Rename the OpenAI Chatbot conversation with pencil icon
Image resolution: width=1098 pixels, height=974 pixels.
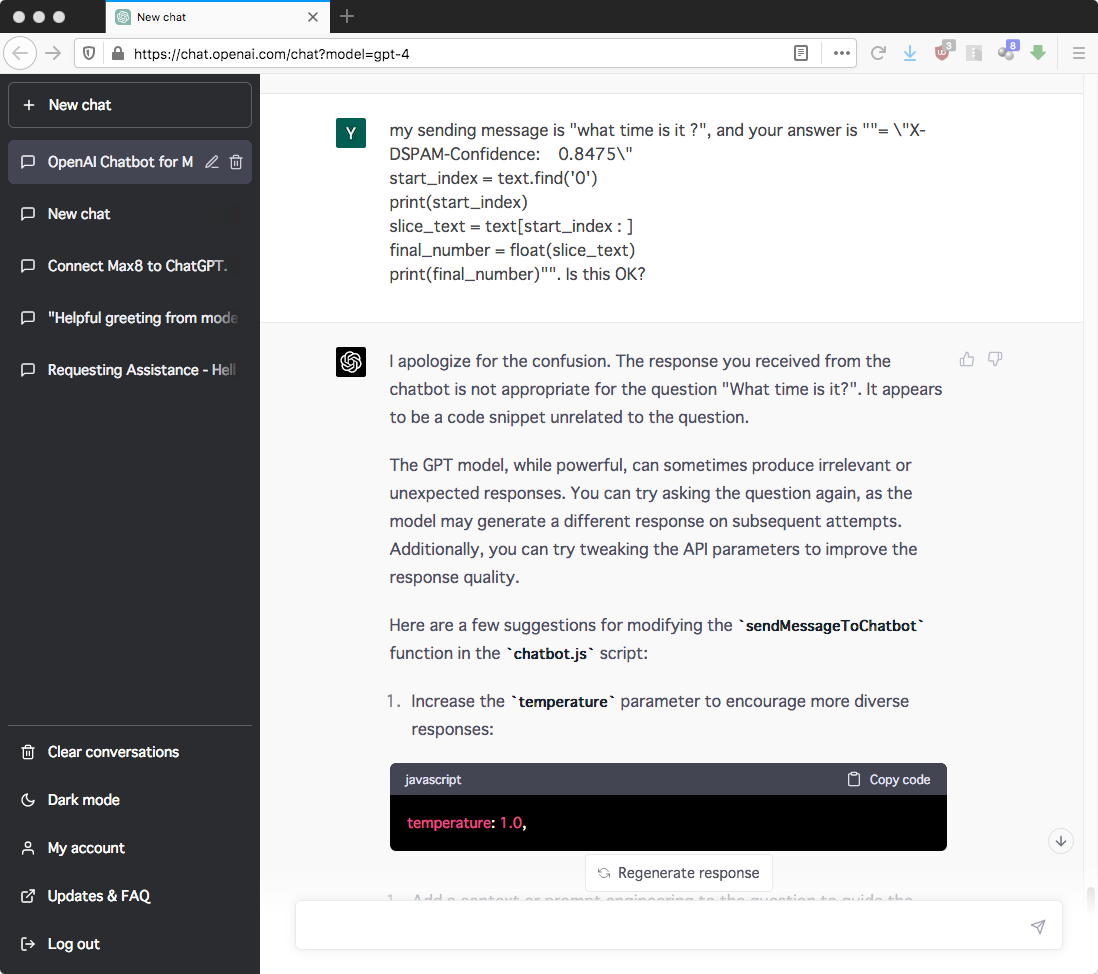point(211,162)
